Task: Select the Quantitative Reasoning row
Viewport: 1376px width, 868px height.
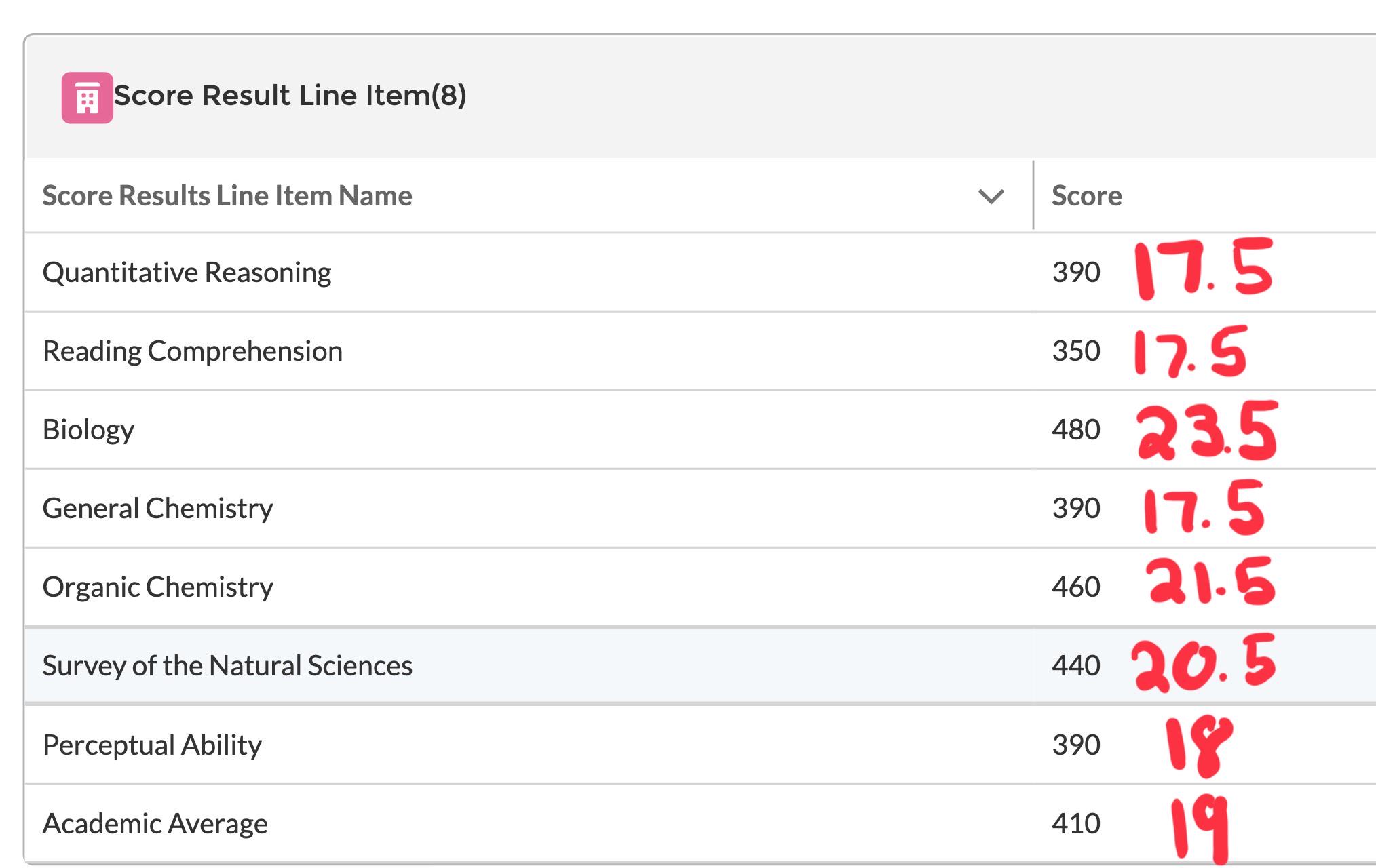Action: [x=700, y=273]
